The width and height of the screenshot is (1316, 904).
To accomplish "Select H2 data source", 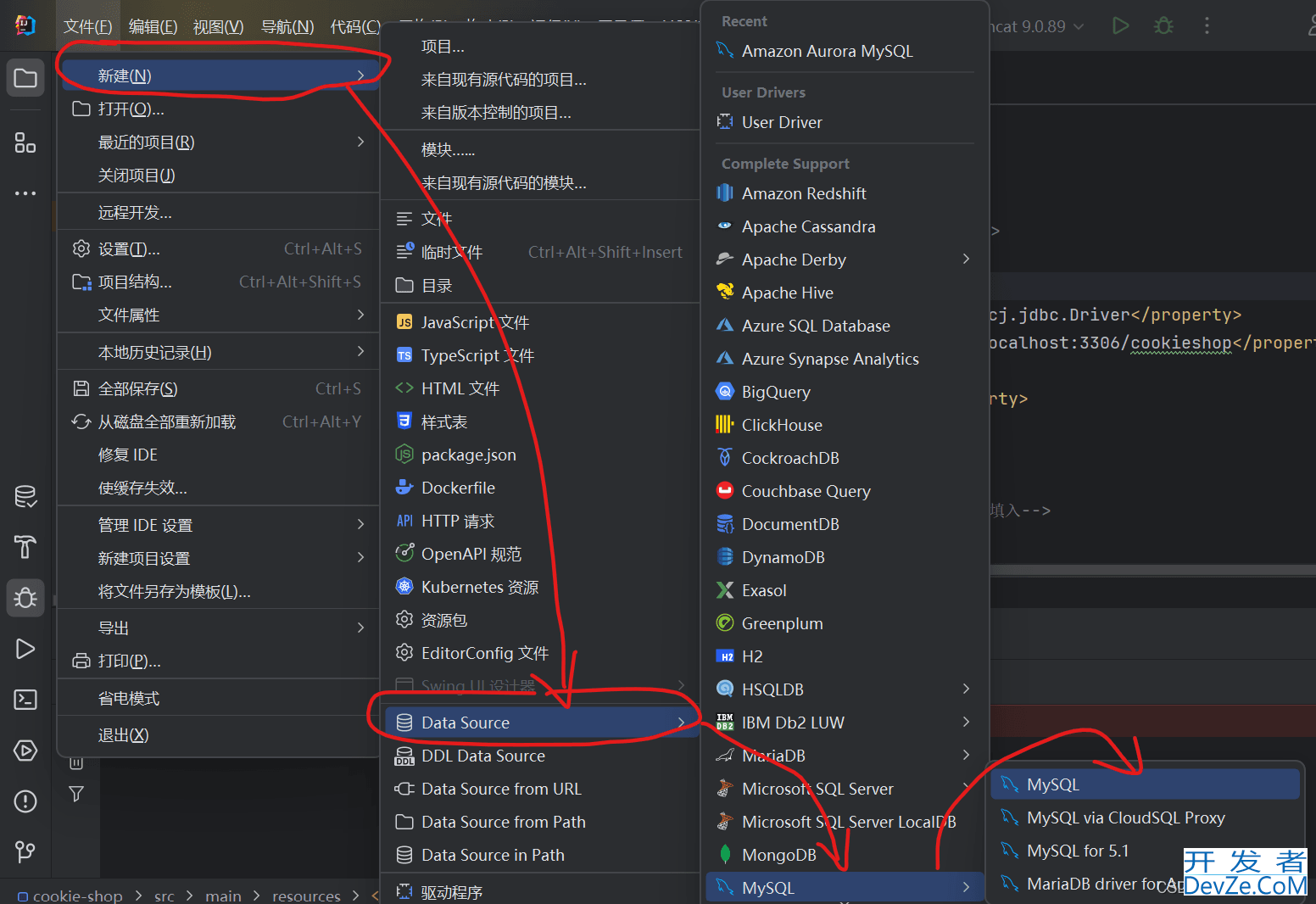I will [845, 656].
